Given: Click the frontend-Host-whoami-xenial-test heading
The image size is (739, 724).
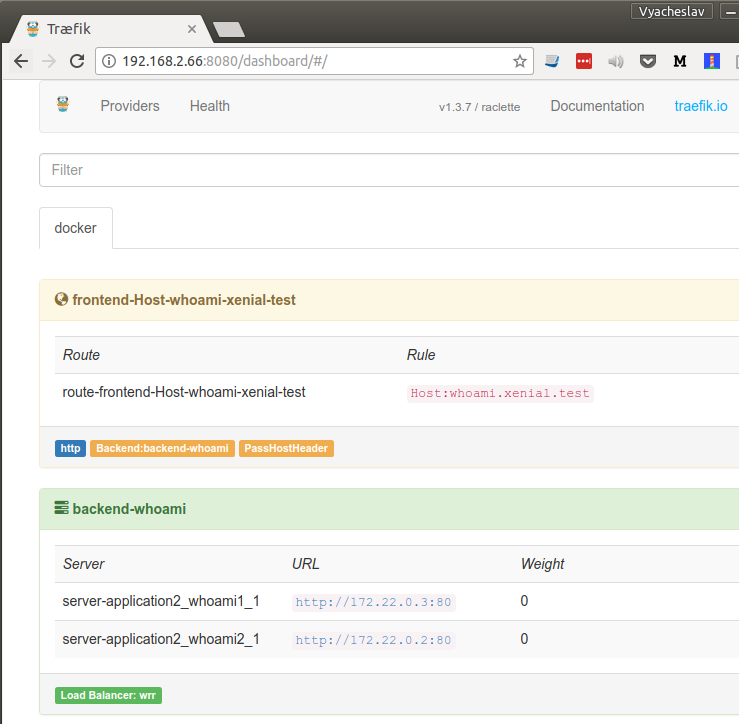Looking at the screenshot, I should pos(184,300).
